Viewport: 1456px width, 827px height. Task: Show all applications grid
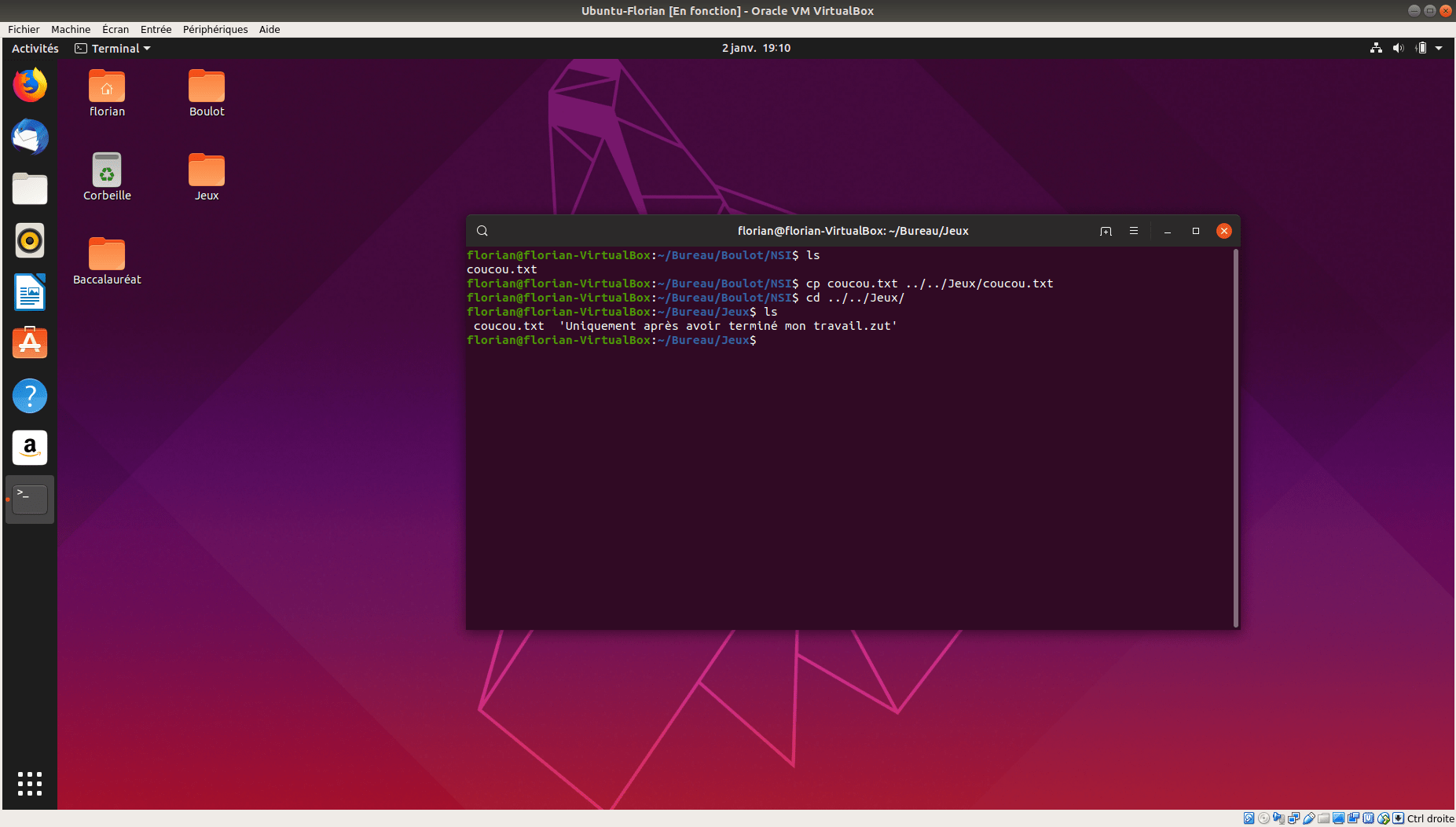[x=30, y=783]
